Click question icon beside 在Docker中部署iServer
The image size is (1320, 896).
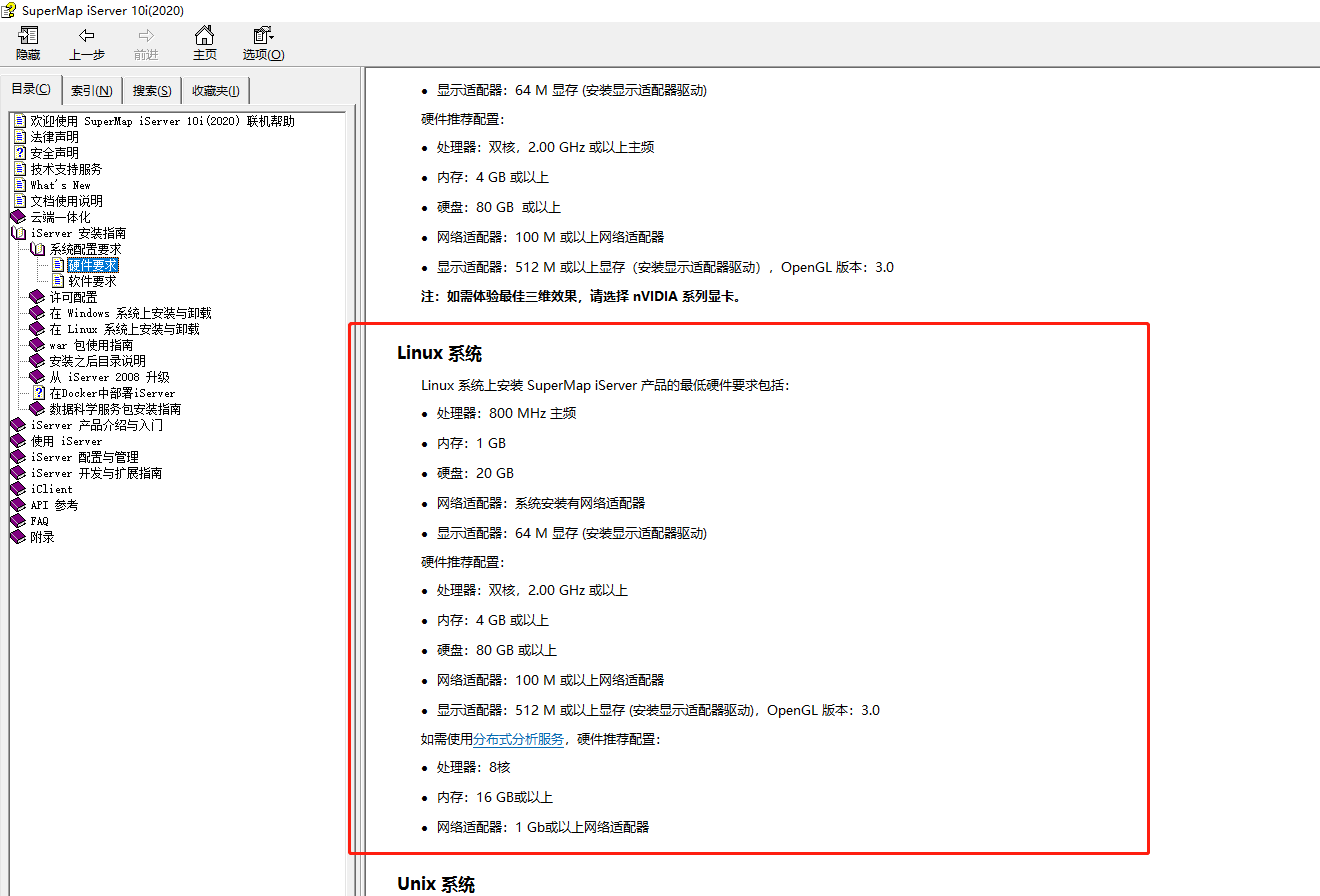[x=39, y=393]
